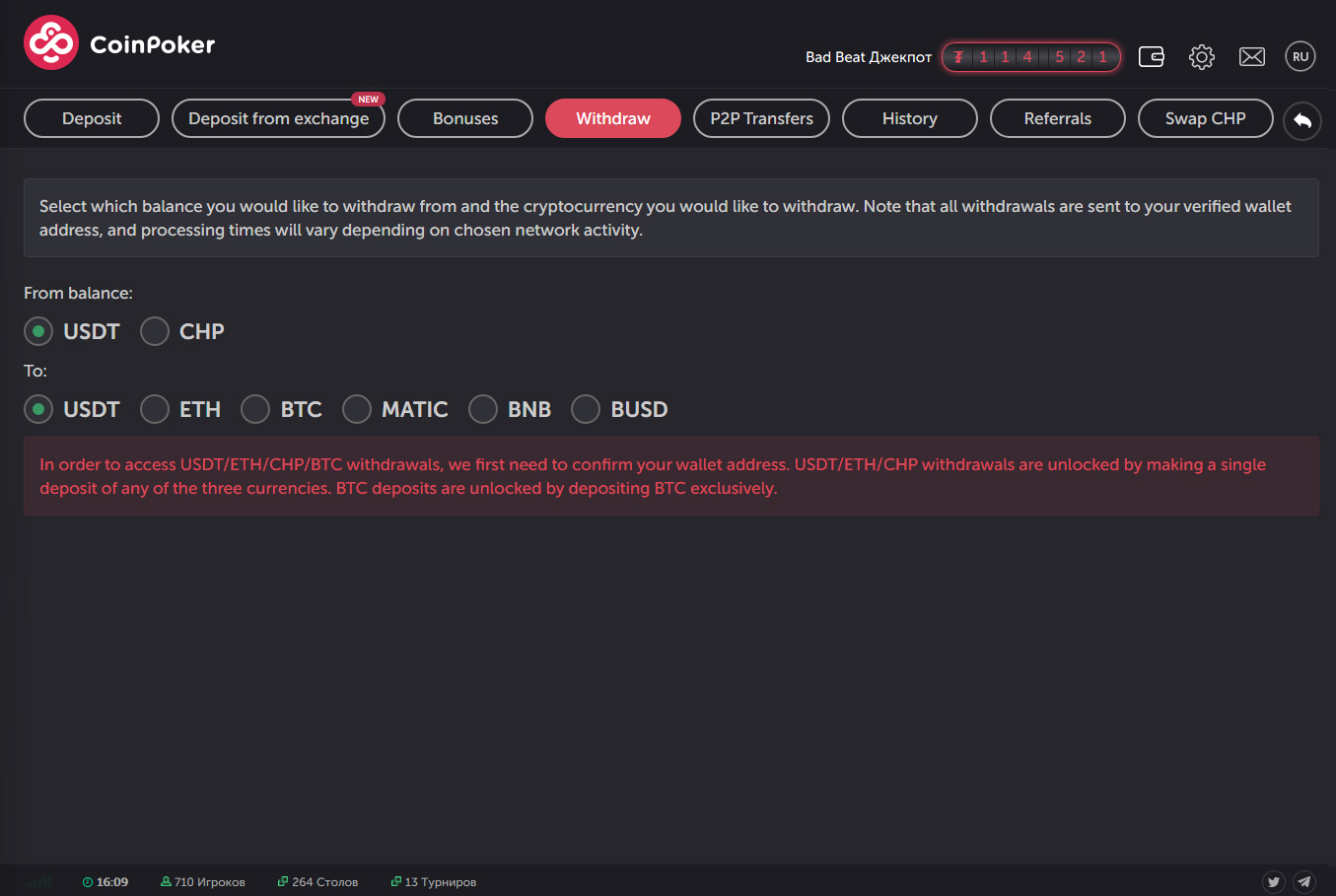1336x896 pixels.
Task: Open the mail envelope messages icon
Action: tap(1251, 57)
